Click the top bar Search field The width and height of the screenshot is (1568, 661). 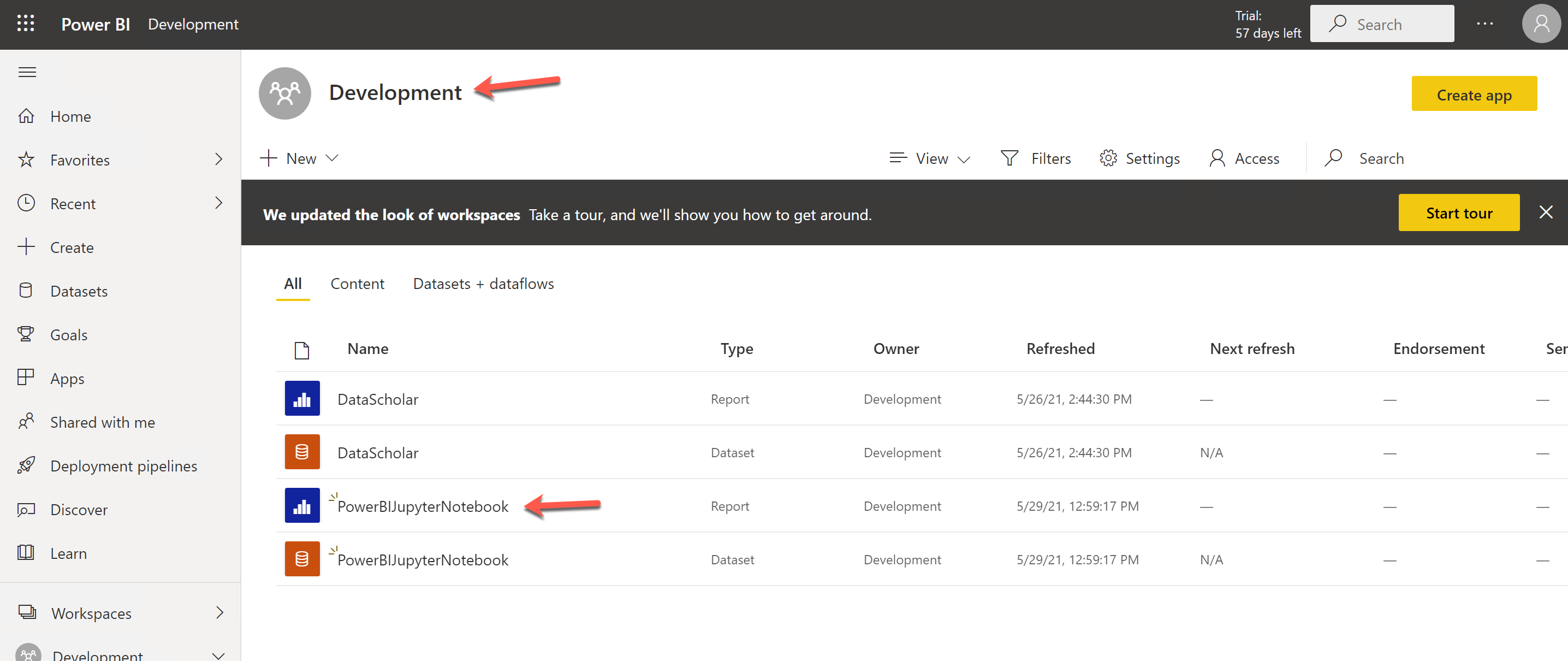pos(1382,25)
